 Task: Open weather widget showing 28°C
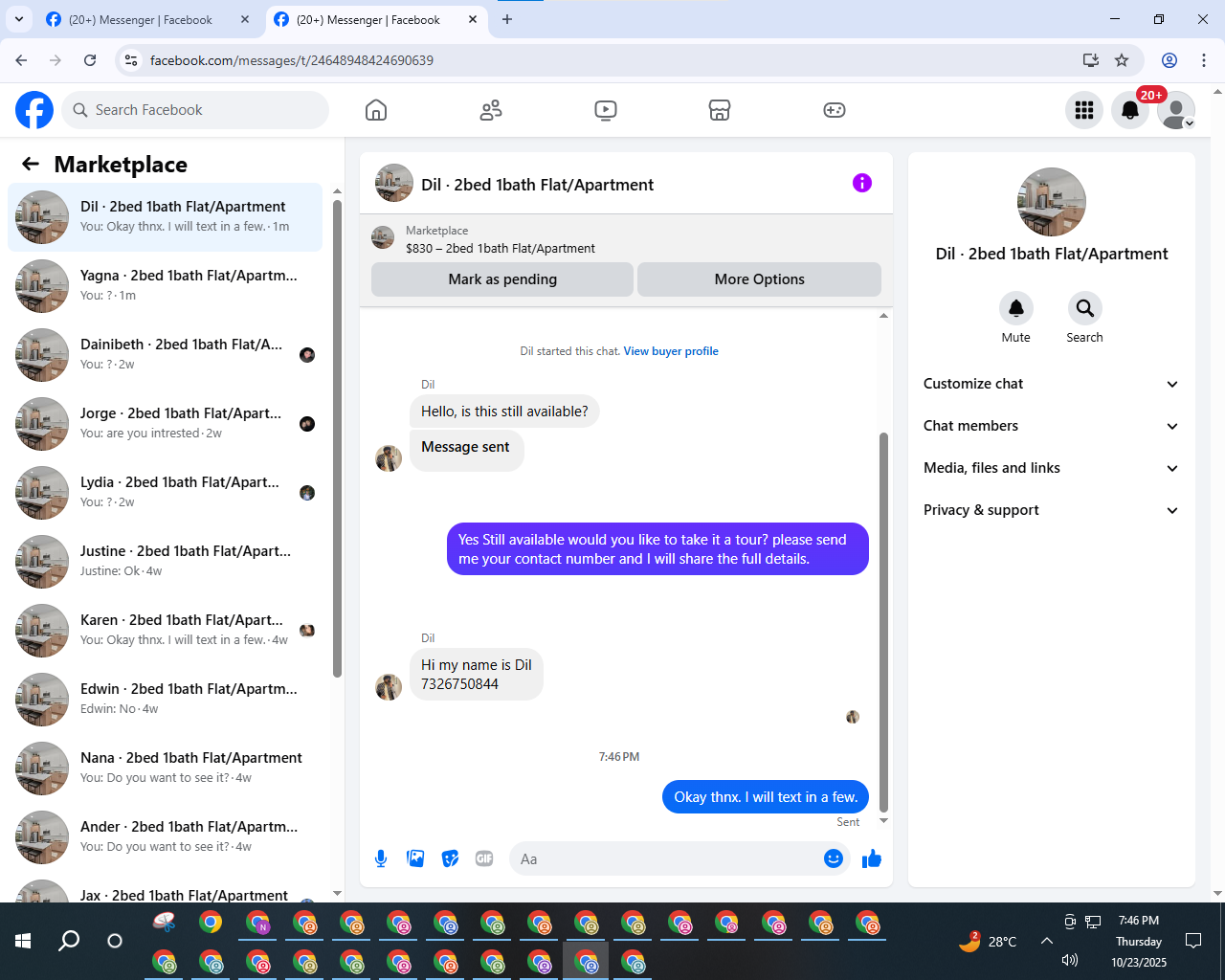(988, 942)
